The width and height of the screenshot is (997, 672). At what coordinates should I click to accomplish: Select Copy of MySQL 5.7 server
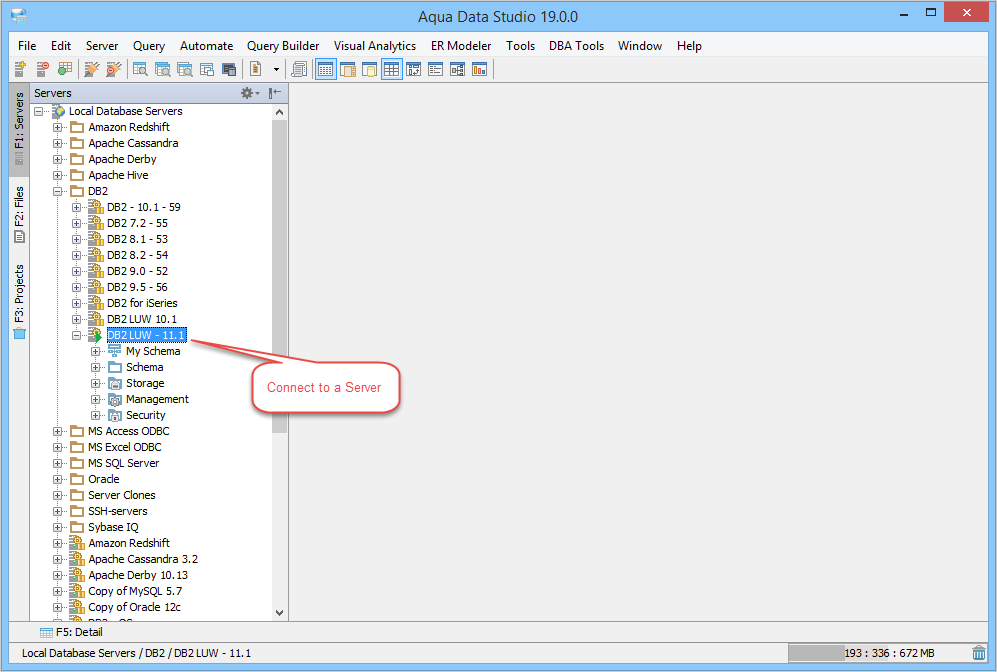pyautogui.click(x=135, y=591)
